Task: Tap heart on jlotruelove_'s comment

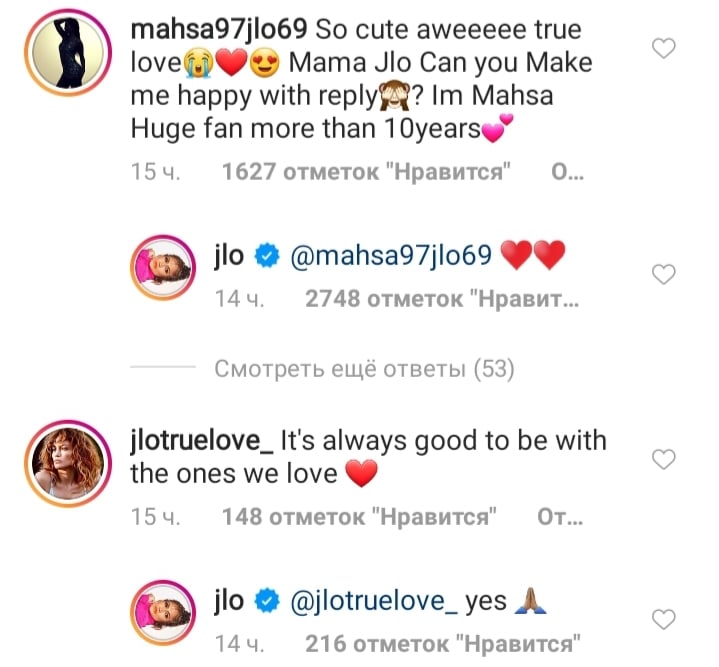Action: tap(663, 459)
